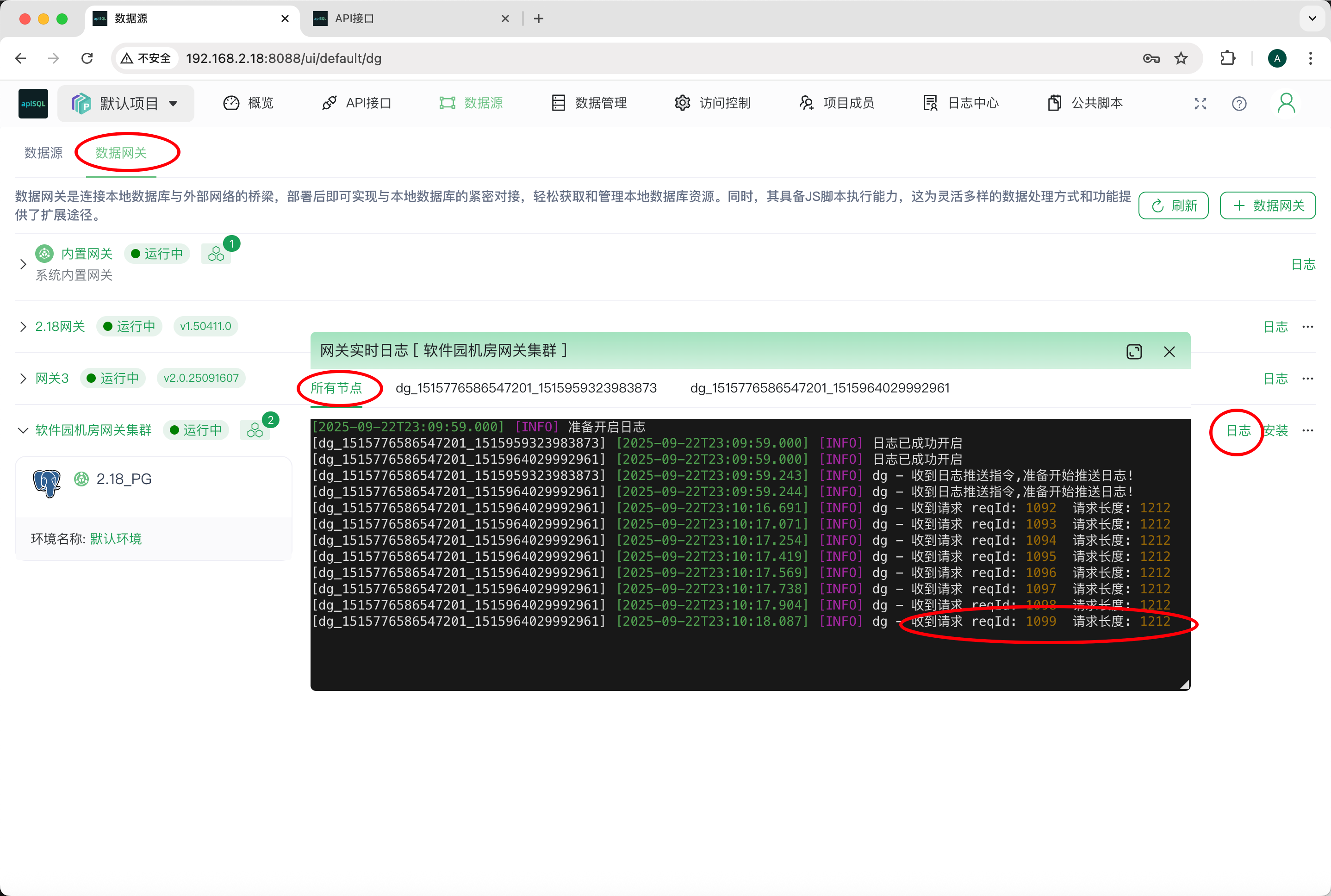1331x896 pixels.
Task: Click the user profile avatar icon
Action: point(1286,103)
